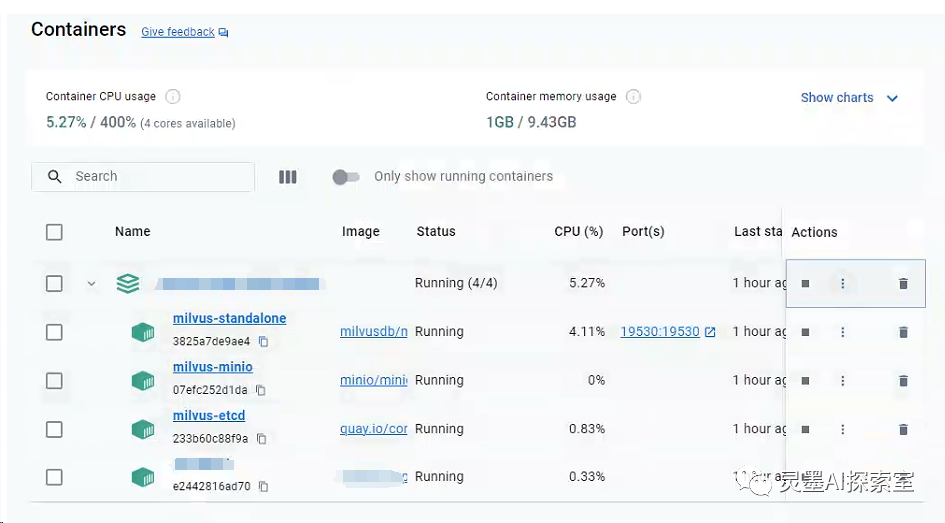Screen dimensions: 945x523
Task: Collapse the compose stack group chevron
Action: click(91, 283)
